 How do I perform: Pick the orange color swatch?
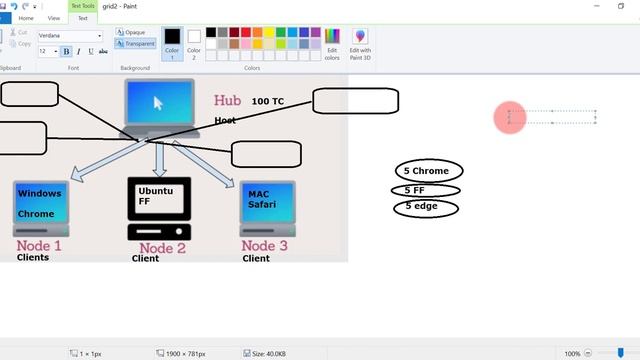coord(258,32)
